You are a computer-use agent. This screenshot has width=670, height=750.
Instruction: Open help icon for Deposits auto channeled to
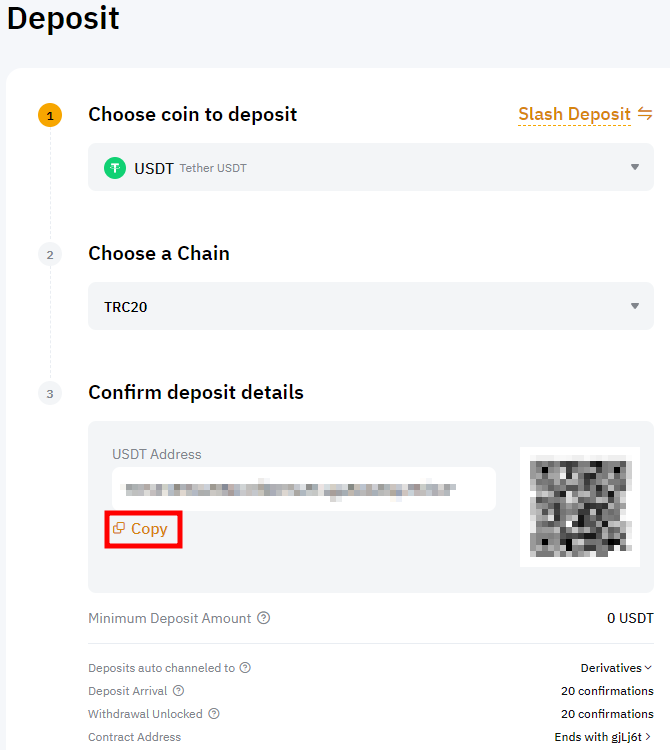[245, 668]
